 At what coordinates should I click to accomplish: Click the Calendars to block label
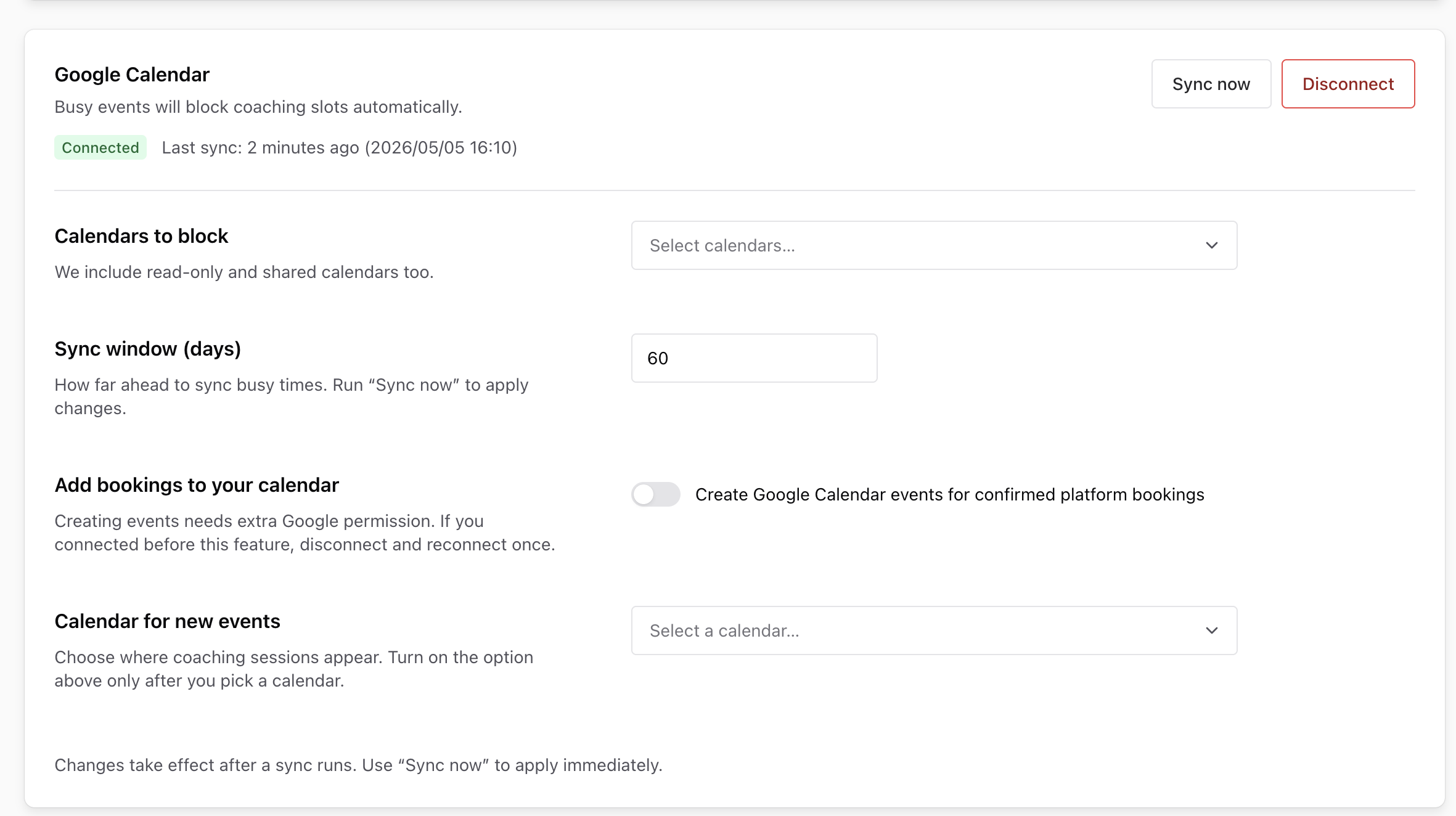tap(141, 236)
